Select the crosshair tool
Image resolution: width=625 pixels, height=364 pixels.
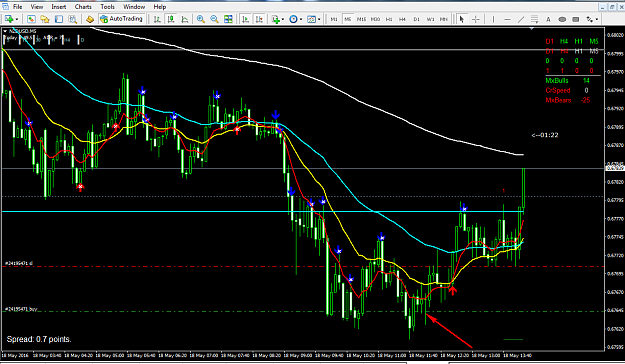click(476, 19)
